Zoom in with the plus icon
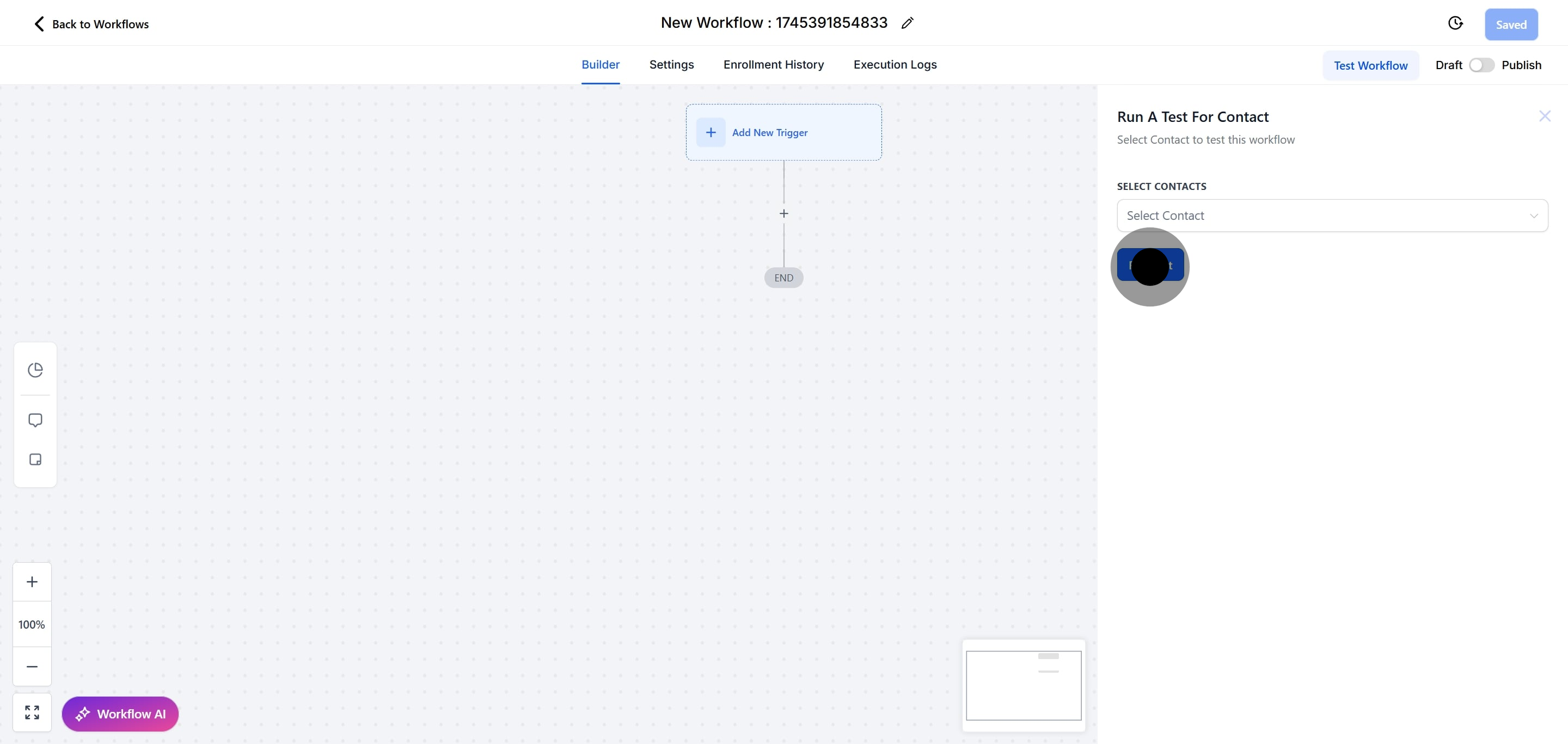 (x=32, y=582)
